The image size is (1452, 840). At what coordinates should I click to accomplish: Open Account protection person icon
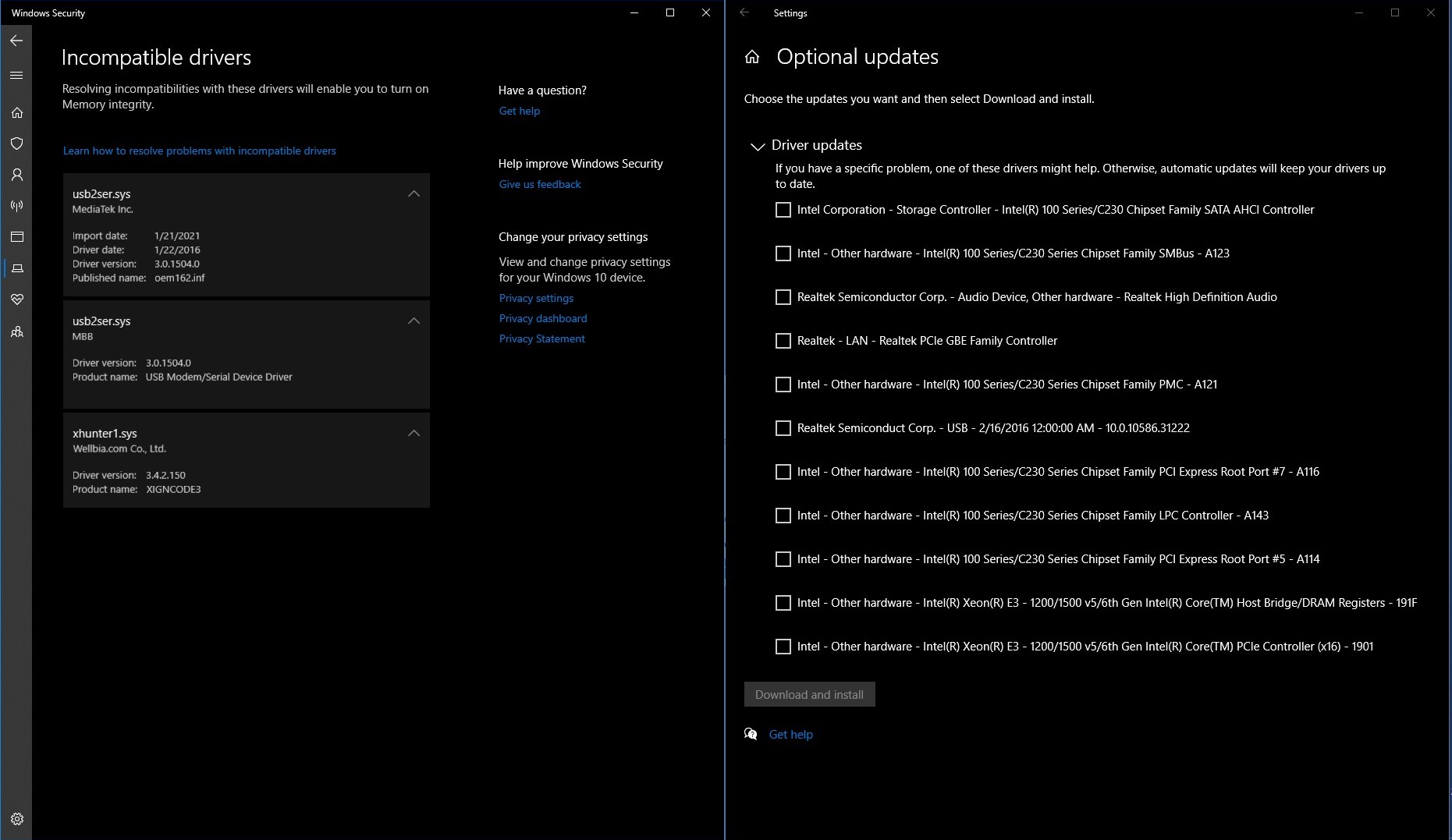coord(16,175)
